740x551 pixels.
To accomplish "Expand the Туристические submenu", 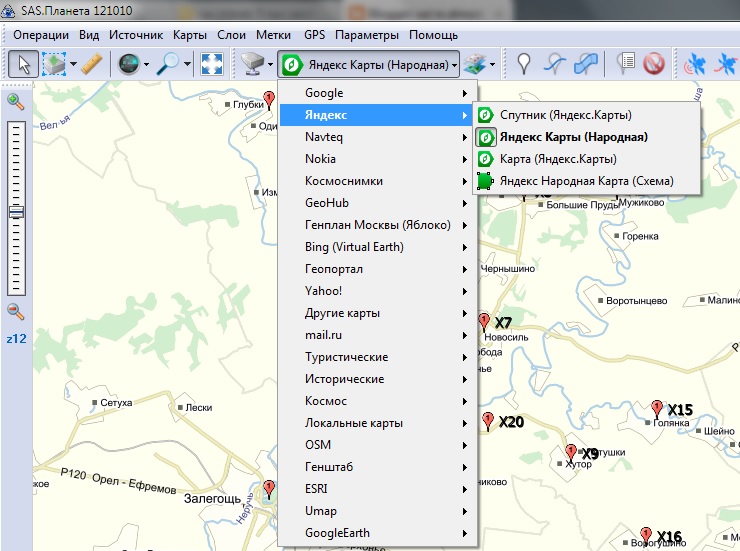I will tap(378, 357).
